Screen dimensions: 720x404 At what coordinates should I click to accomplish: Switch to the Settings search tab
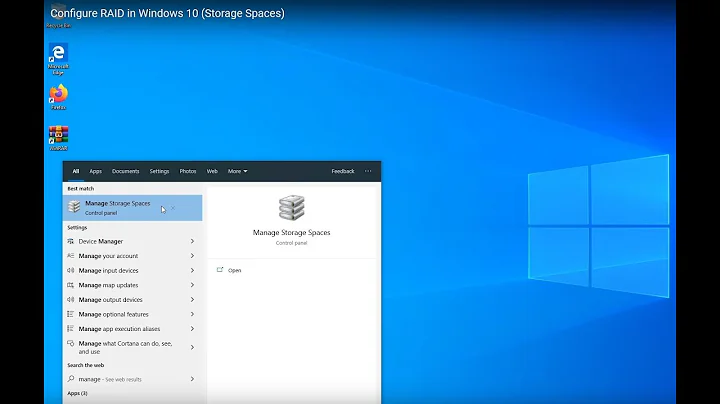click(x=159, y=171)
